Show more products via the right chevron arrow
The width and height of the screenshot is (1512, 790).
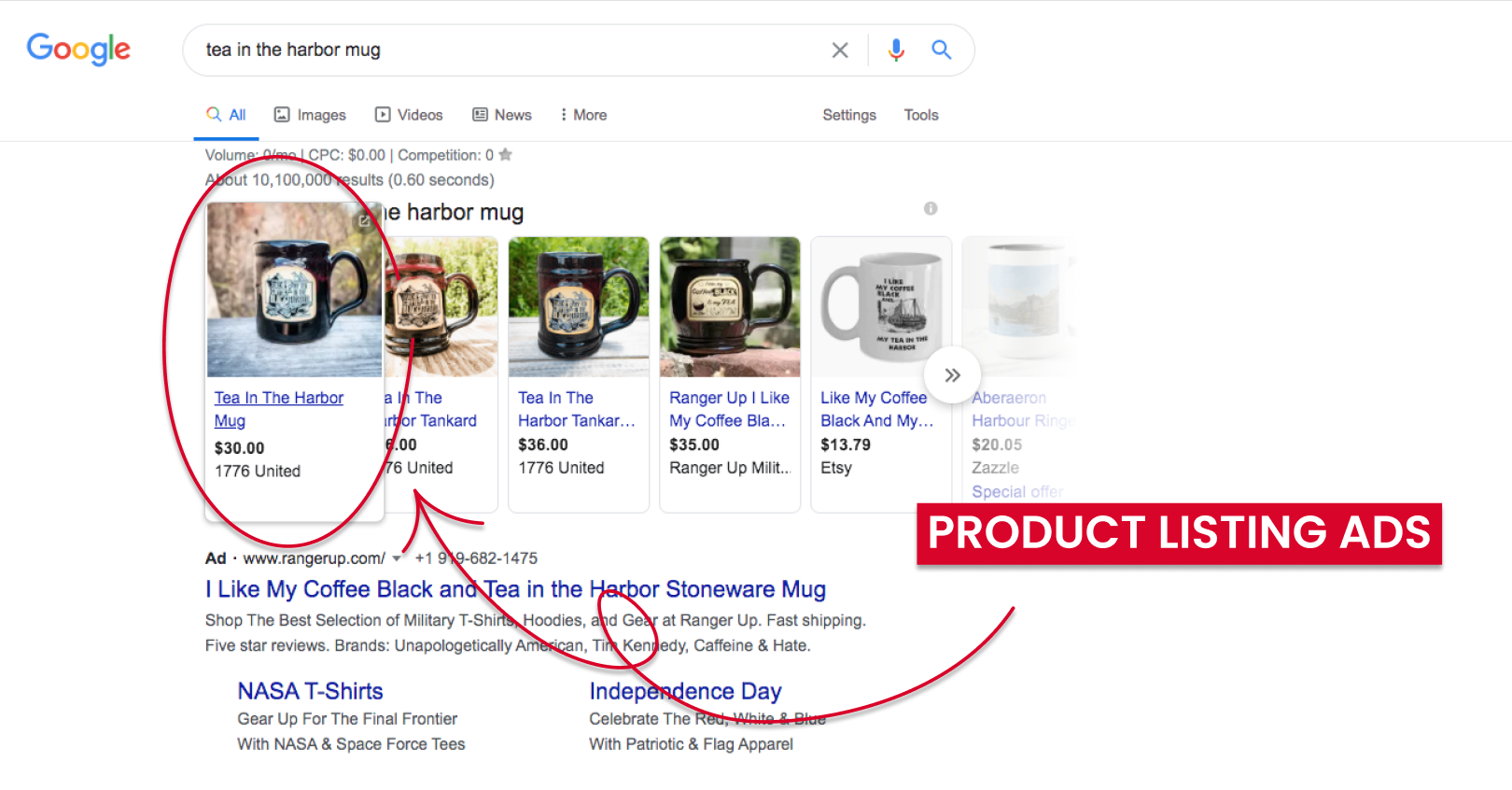click(x=952, y=374)
